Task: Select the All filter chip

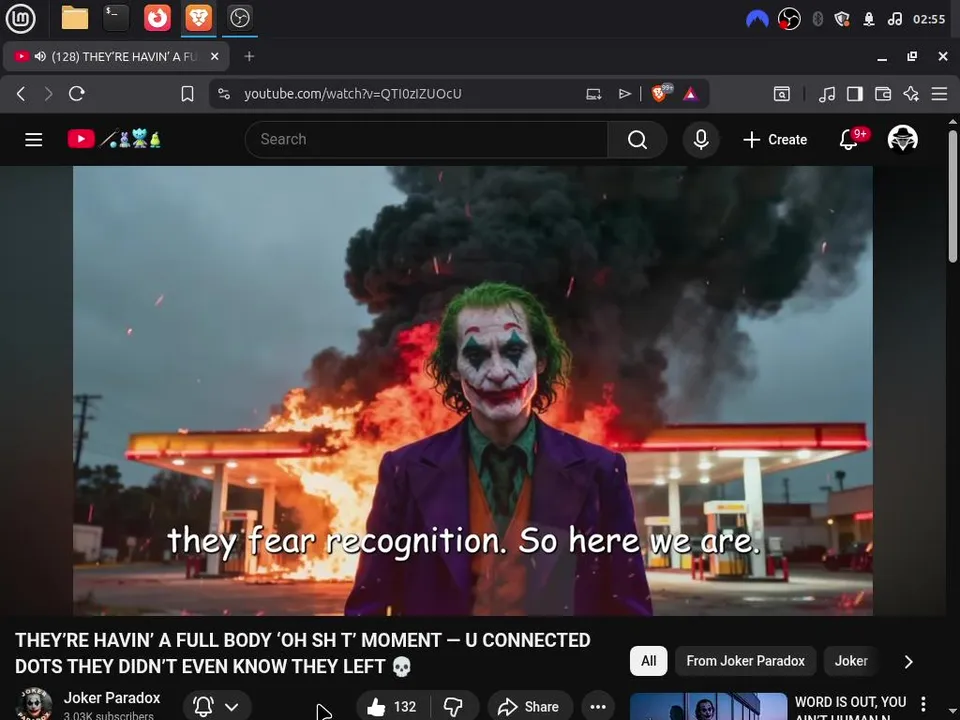Action: point(648,661)
